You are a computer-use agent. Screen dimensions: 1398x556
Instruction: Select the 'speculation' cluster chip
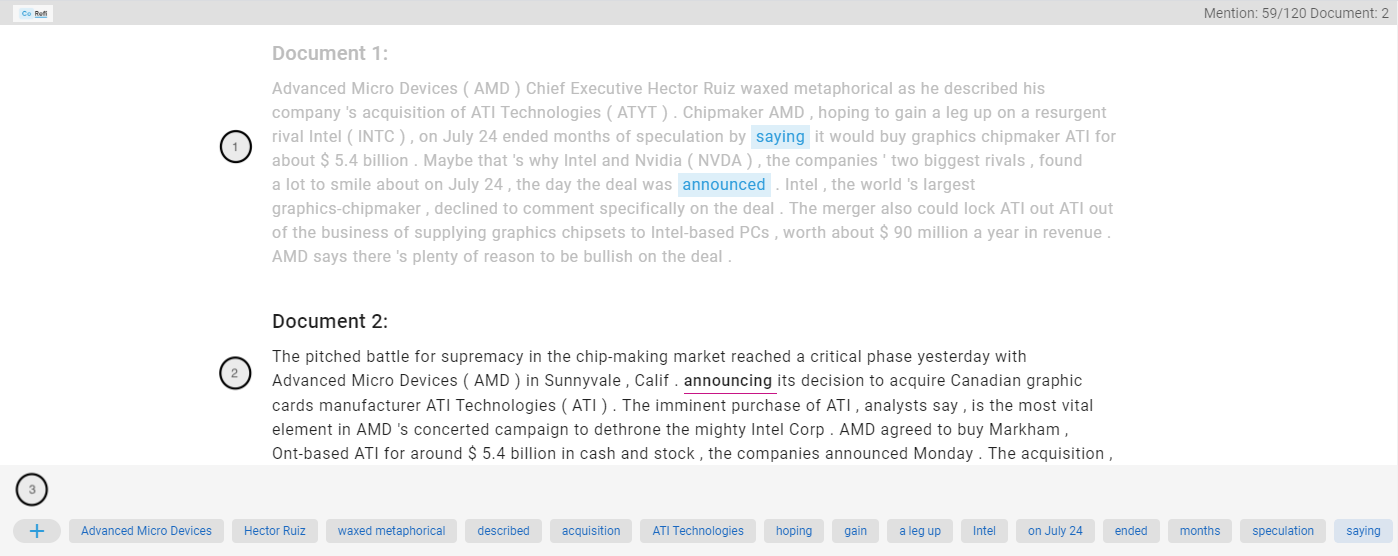[x=1283, y=531]
